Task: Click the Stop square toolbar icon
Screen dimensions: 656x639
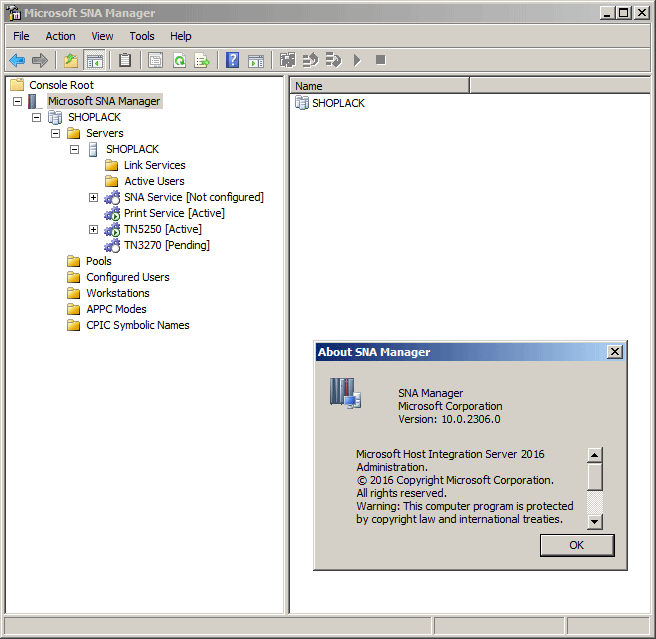Action: (x=380, y=60)
